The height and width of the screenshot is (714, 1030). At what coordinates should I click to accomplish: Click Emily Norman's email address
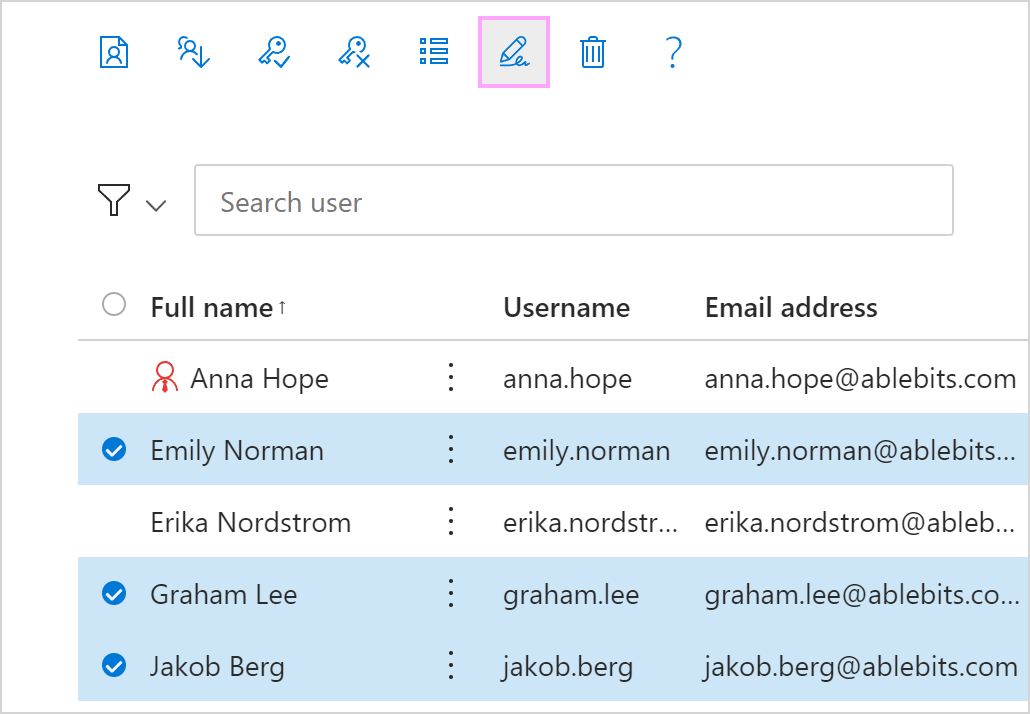point(861,451)
